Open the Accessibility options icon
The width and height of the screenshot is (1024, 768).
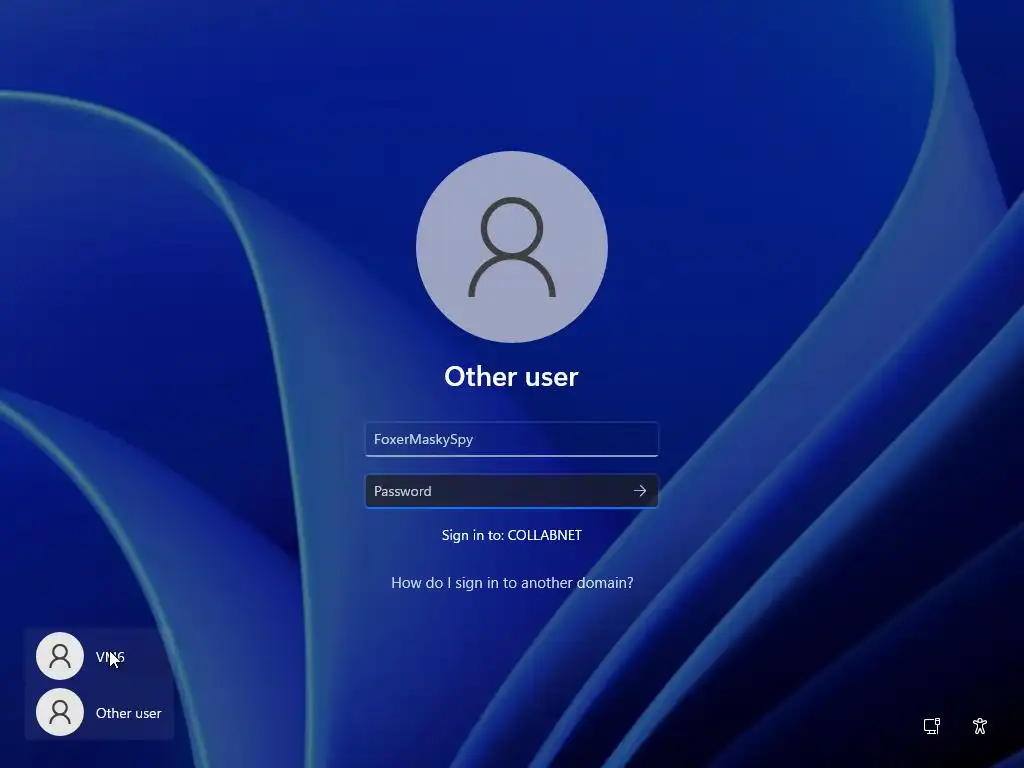(980, 726)
